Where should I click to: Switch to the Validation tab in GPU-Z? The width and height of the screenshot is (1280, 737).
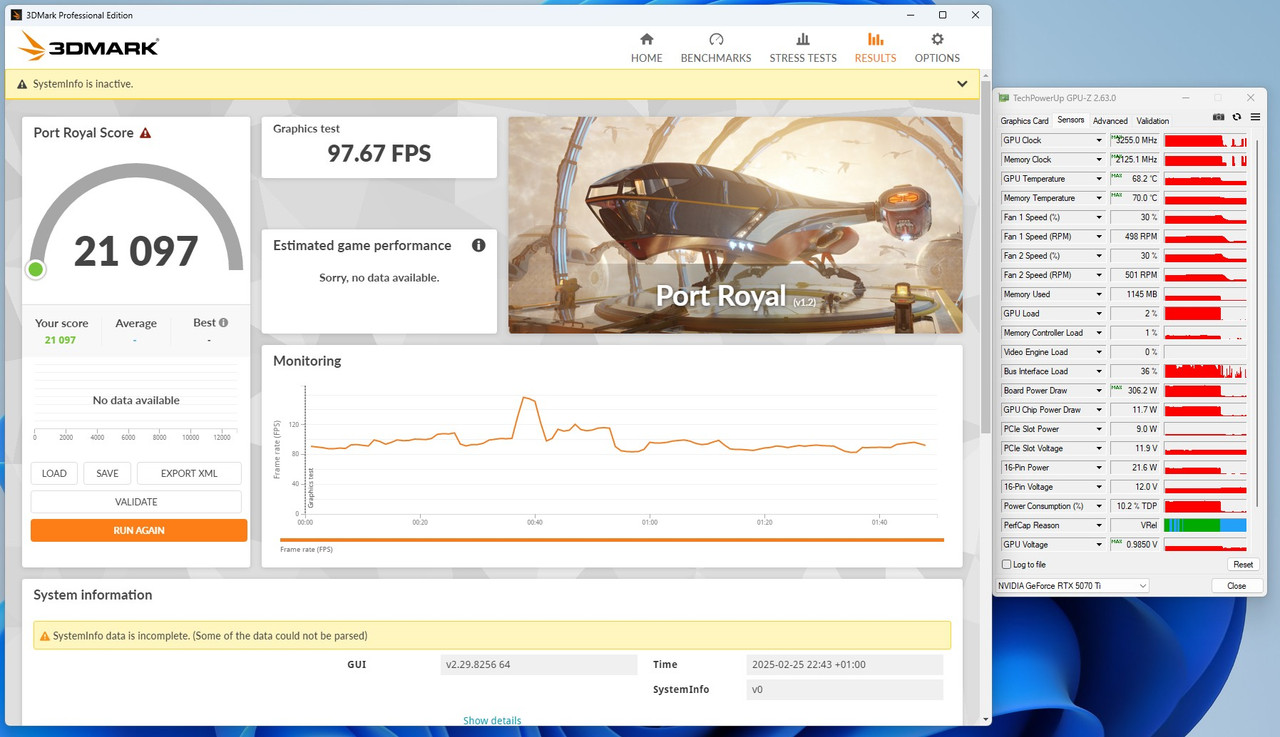(x=1152, y=121)
